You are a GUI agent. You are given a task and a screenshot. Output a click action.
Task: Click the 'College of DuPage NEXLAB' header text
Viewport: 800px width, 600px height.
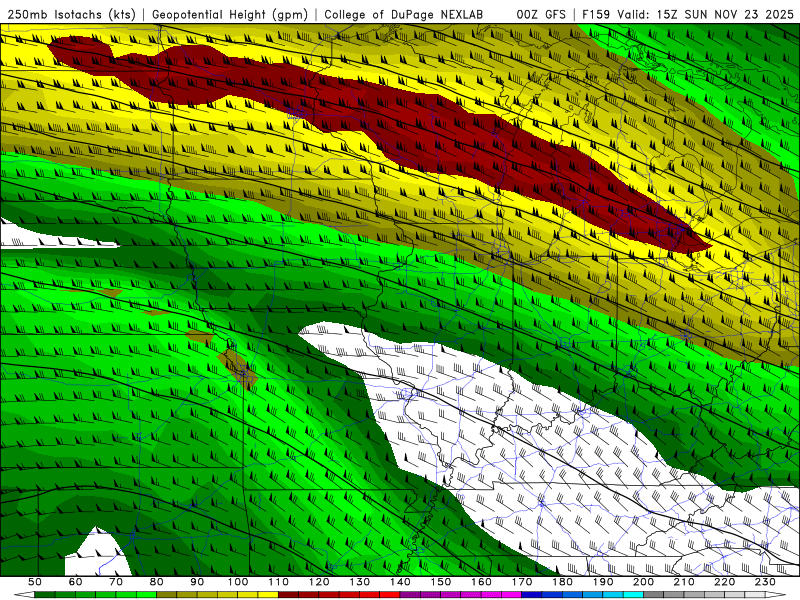(x=404, y=14)
